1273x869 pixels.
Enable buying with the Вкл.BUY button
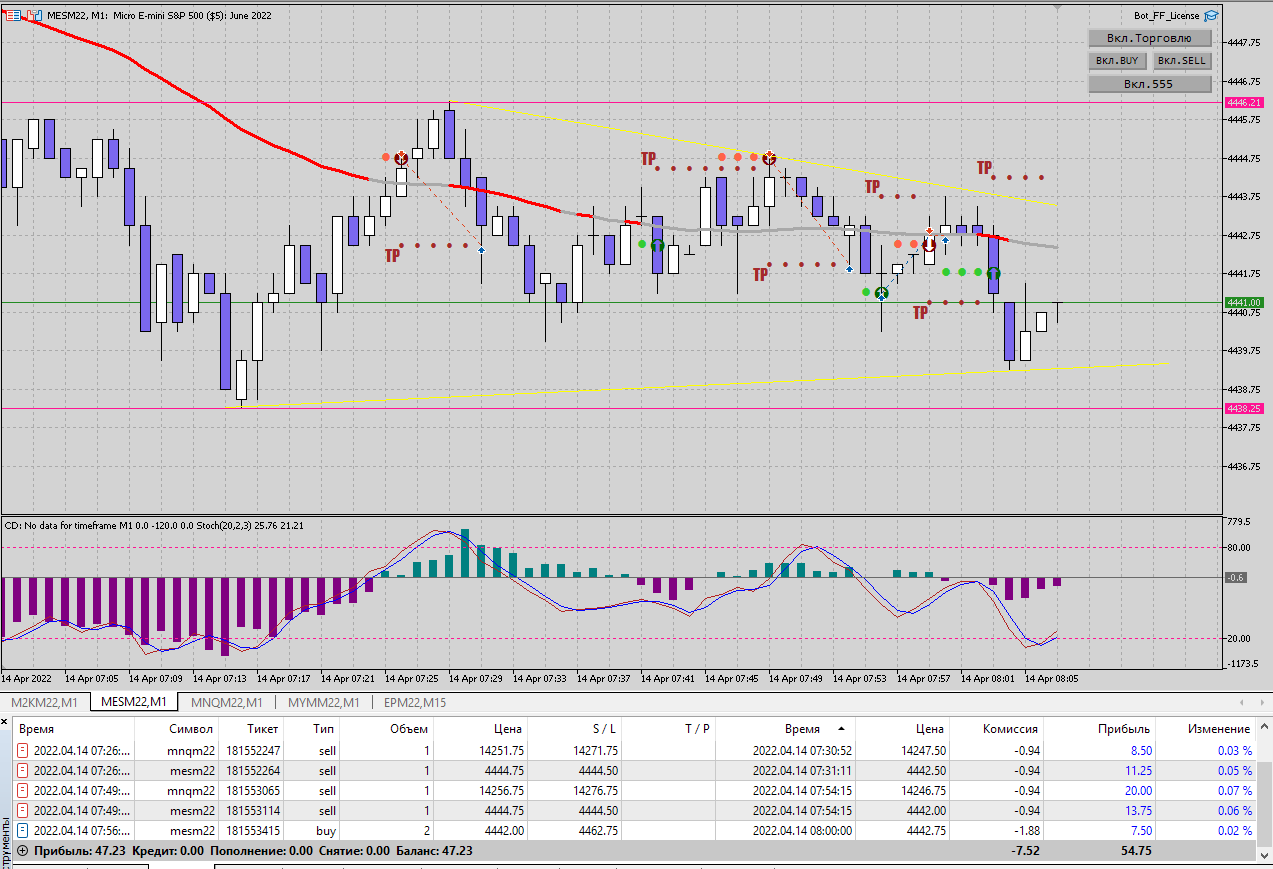coord(1116,61)
